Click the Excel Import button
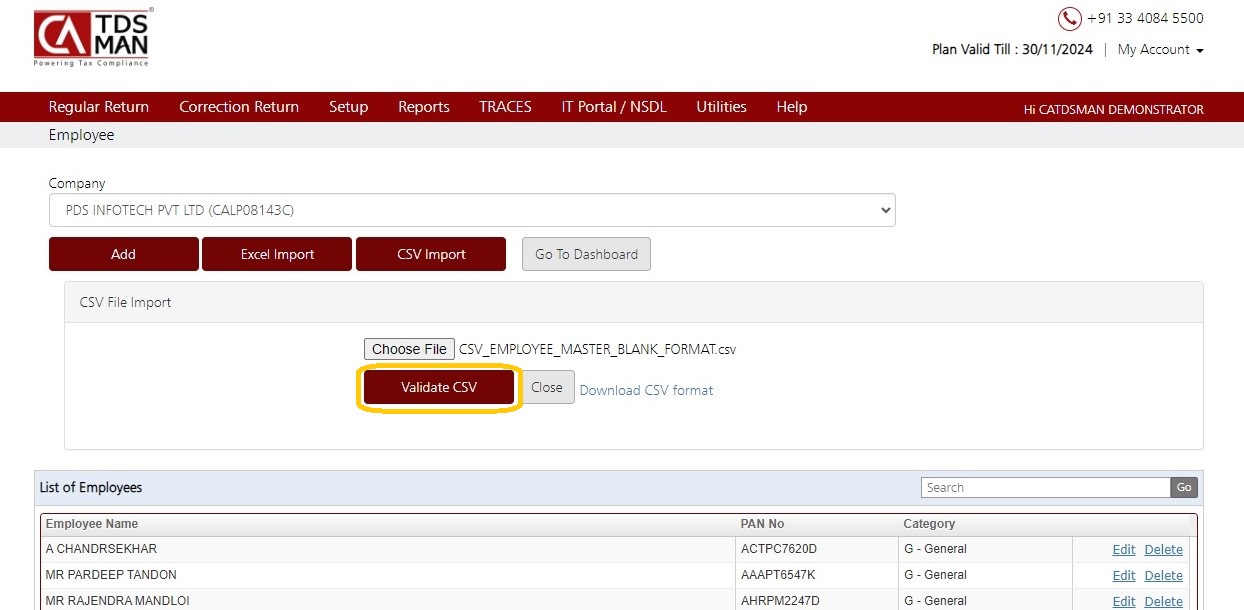This screenshot has height=610, width=1244. [x=277, y=254]
